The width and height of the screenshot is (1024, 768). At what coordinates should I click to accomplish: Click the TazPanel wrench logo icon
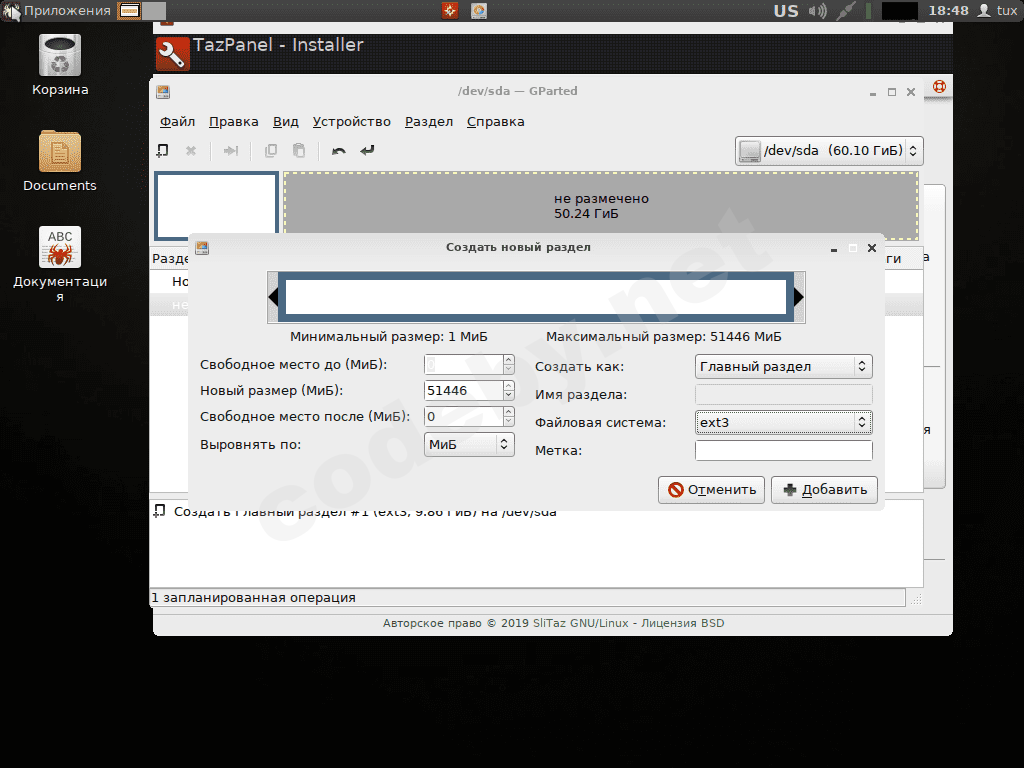click(x=172, y=54)
